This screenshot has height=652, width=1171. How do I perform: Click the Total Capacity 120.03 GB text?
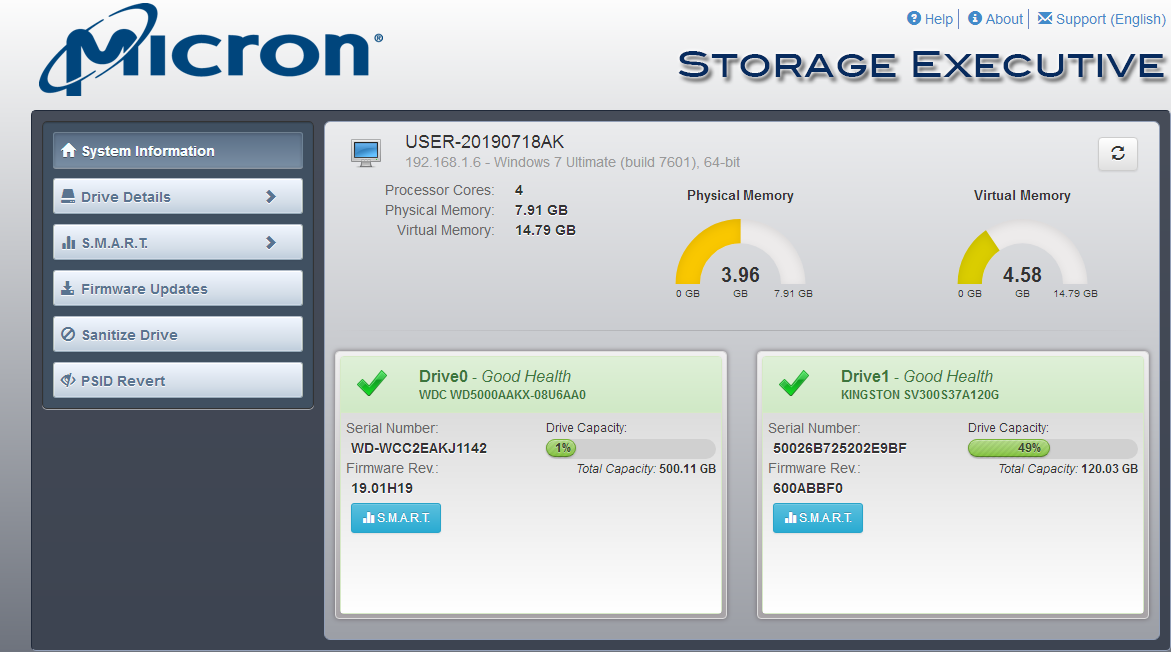pos(1069,469)
